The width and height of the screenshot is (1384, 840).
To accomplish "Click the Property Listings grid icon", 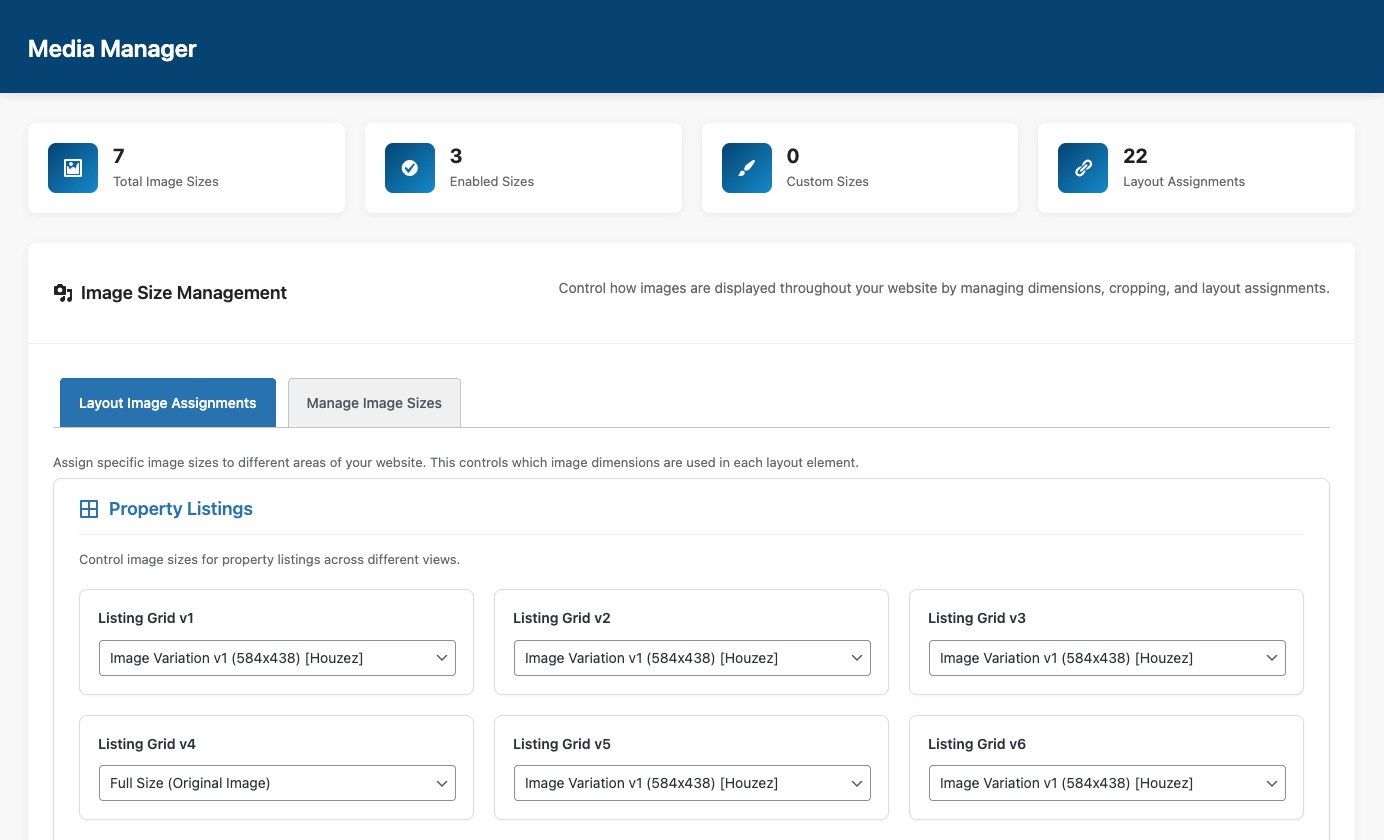I will (89, 509).
